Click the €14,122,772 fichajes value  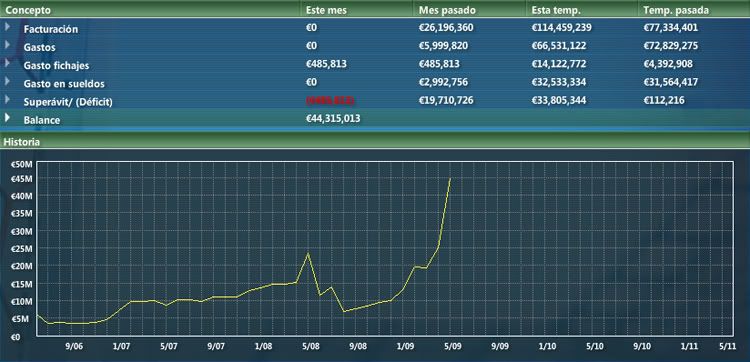(559, 64)
